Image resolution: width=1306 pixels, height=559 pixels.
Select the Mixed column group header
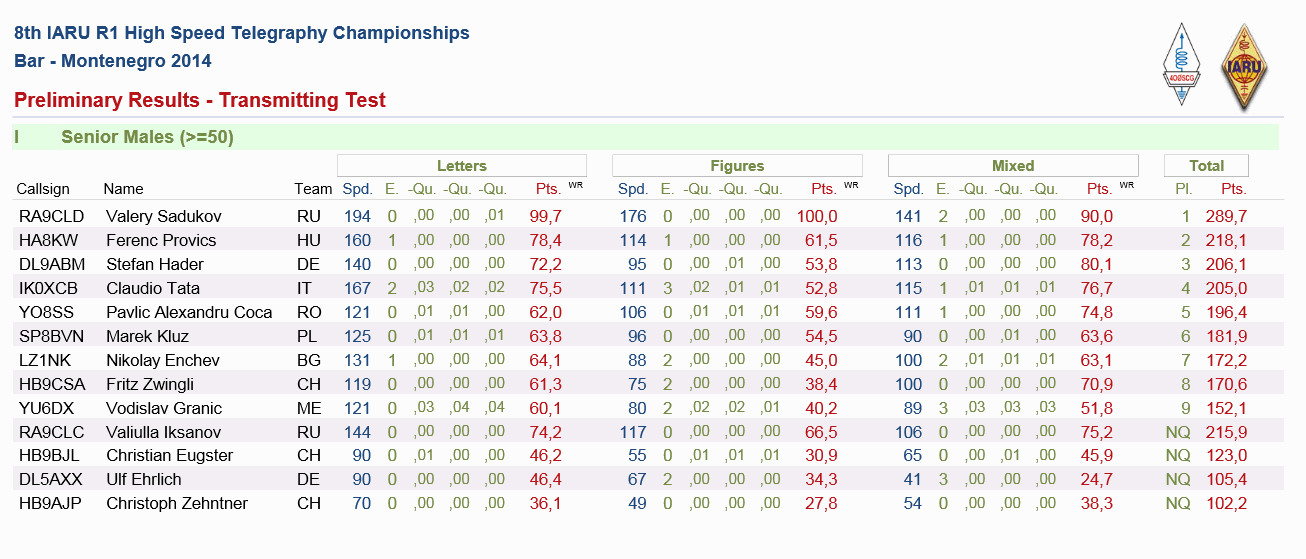pos(1013,166)
